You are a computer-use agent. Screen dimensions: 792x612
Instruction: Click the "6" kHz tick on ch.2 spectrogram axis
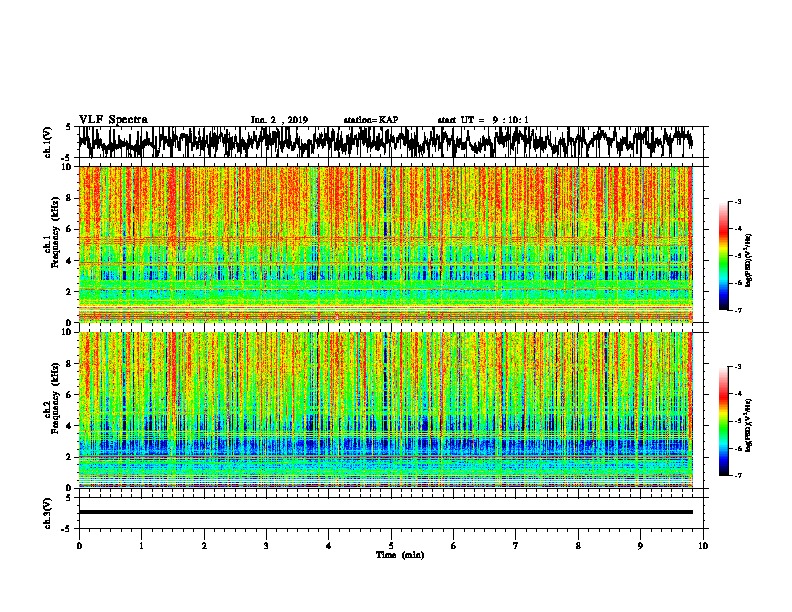[x=71, y=394]
